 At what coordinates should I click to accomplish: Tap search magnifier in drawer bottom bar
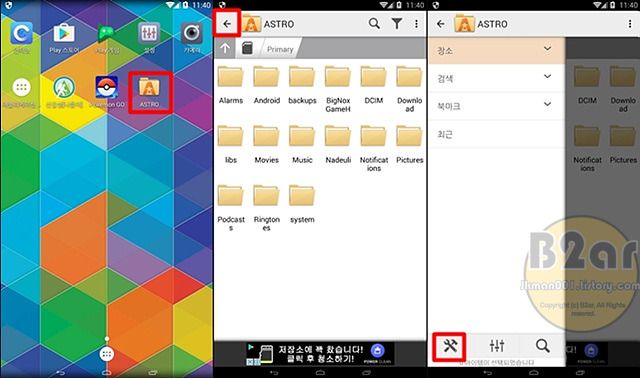tap(542, 346)
